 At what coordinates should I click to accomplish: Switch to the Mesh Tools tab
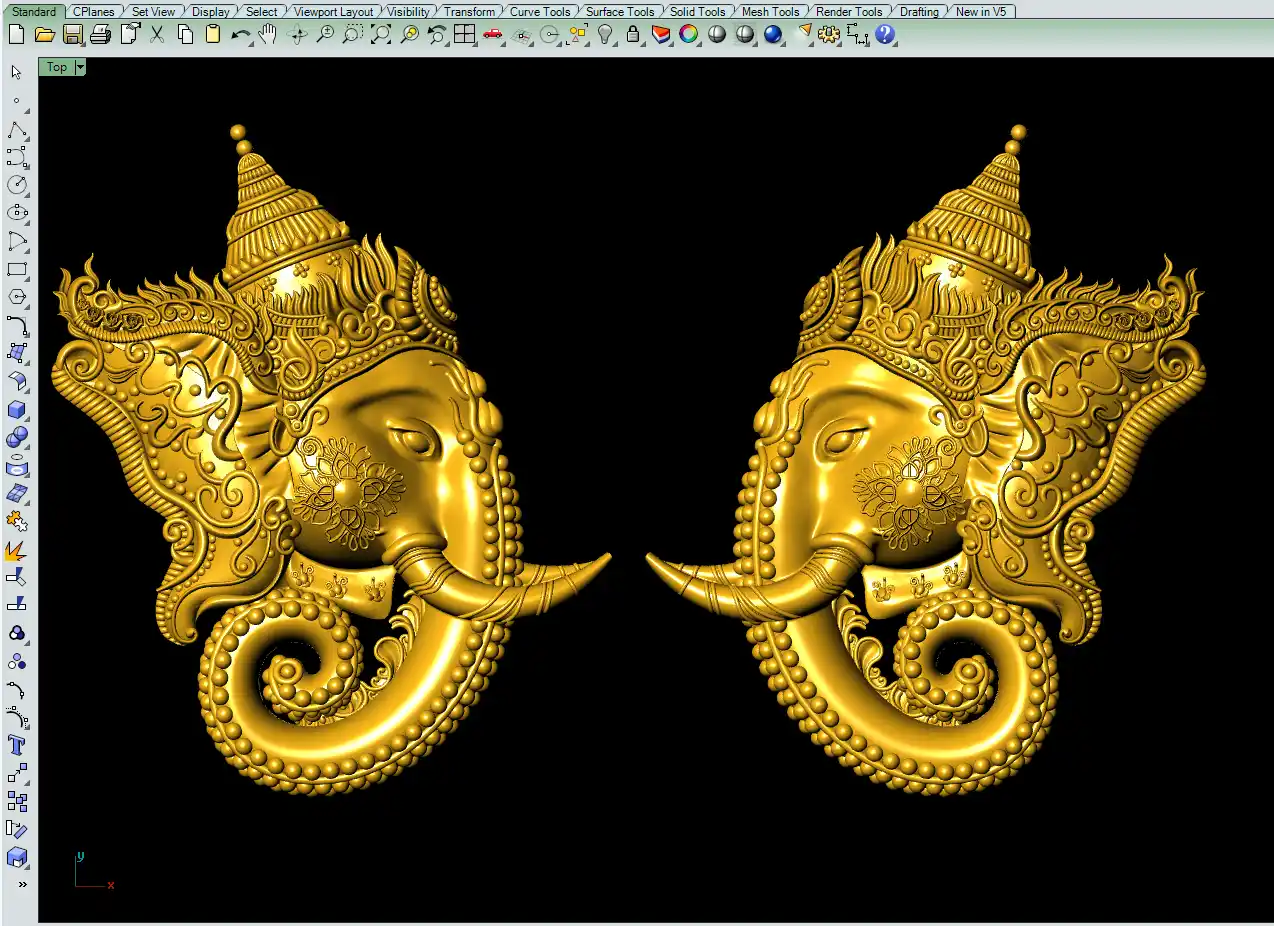pyautogui.click(x=770, y=12)
